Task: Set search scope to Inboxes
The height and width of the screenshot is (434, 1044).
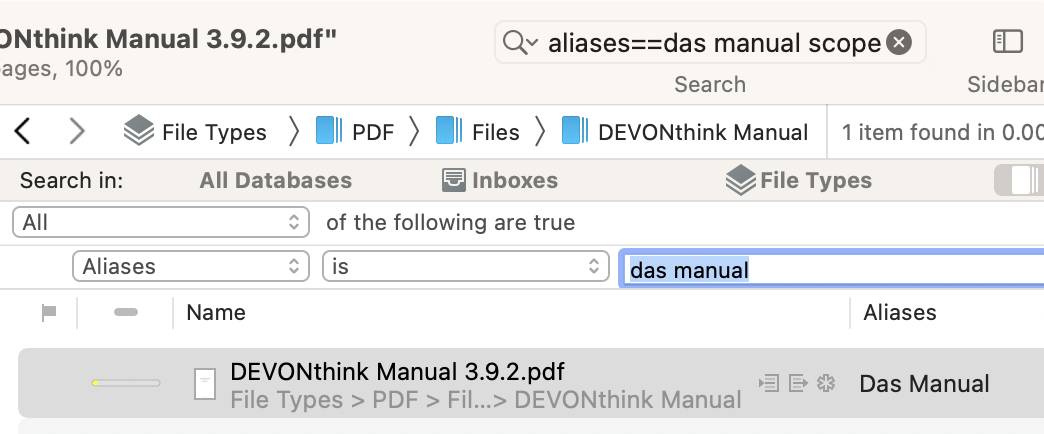Action: tap(500, 181)
